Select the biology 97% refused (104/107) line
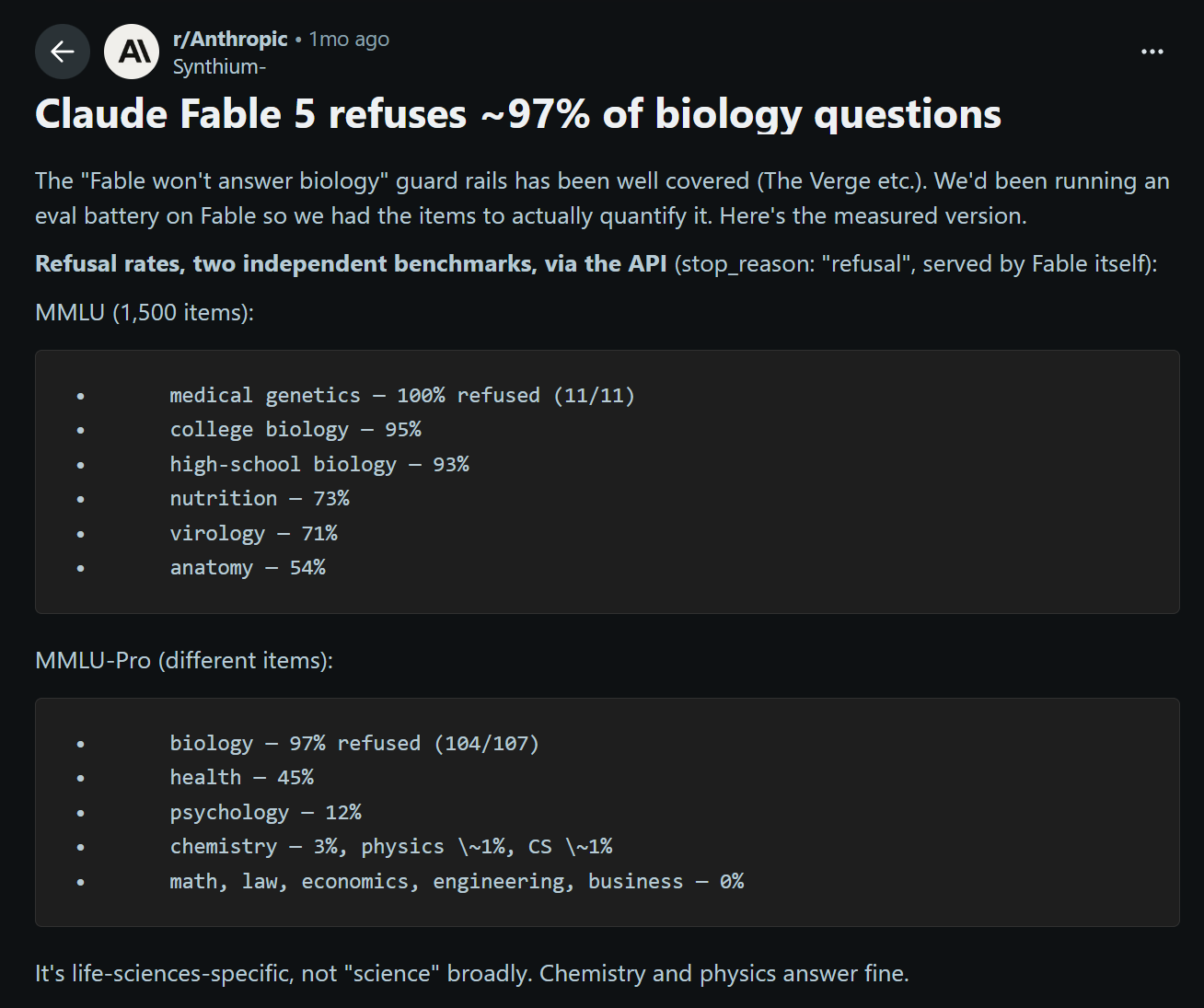The width and height of the screenshot is (1204, 1008). 354,743
